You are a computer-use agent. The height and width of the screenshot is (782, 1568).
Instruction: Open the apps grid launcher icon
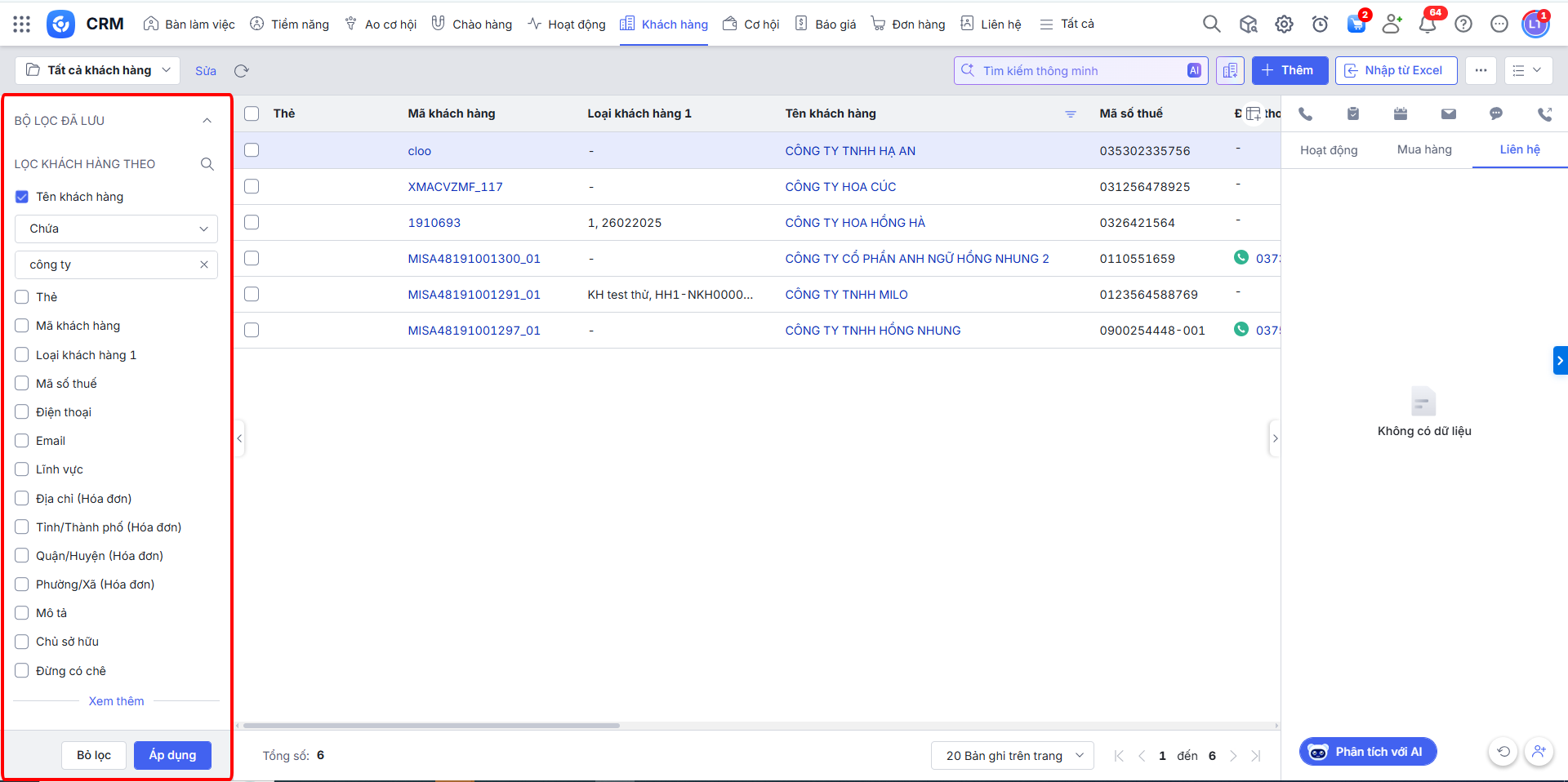tap(22, 24)
